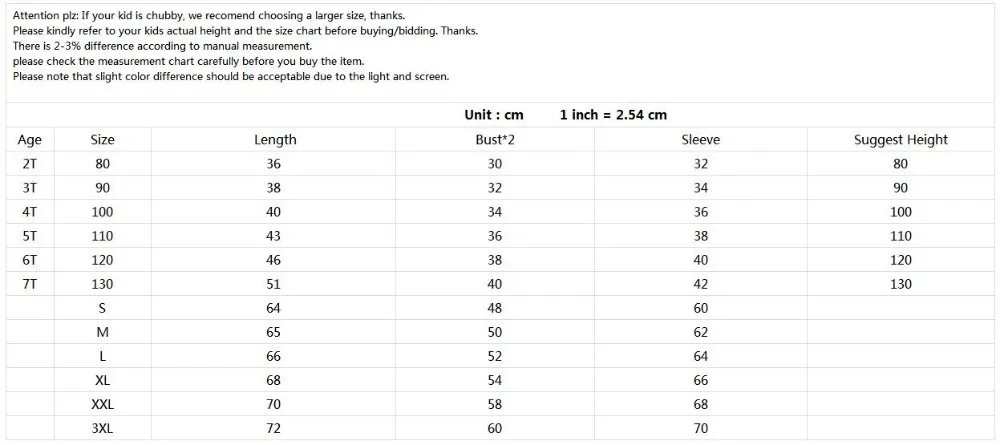Click the XXL size cell
This screenshot has height=445, width=1000.
pyautogui.click(x=103, y=404)
